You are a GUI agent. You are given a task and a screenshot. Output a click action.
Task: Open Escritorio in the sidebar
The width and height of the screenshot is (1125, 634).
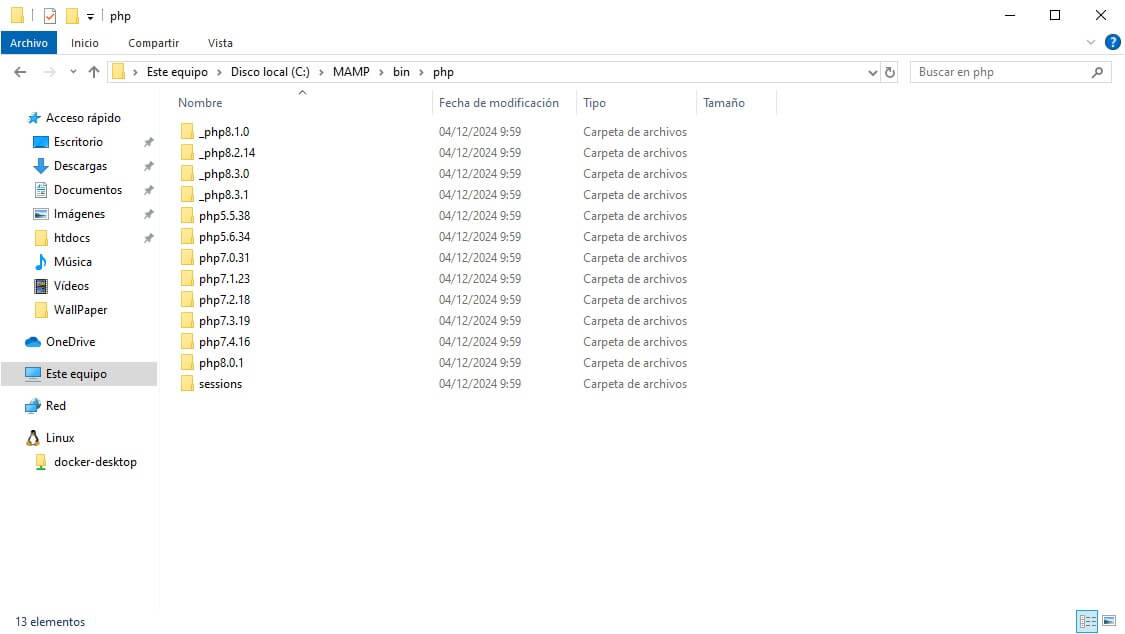(78, 142)
